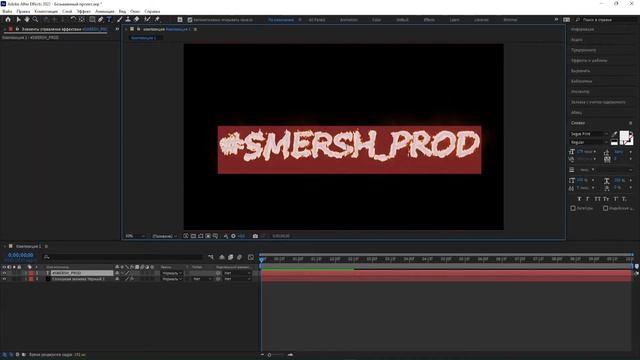Viewport: 640px width, 360px height.
Task: Toggle shy layers hide icon in timeline
Action: (222, 257)
